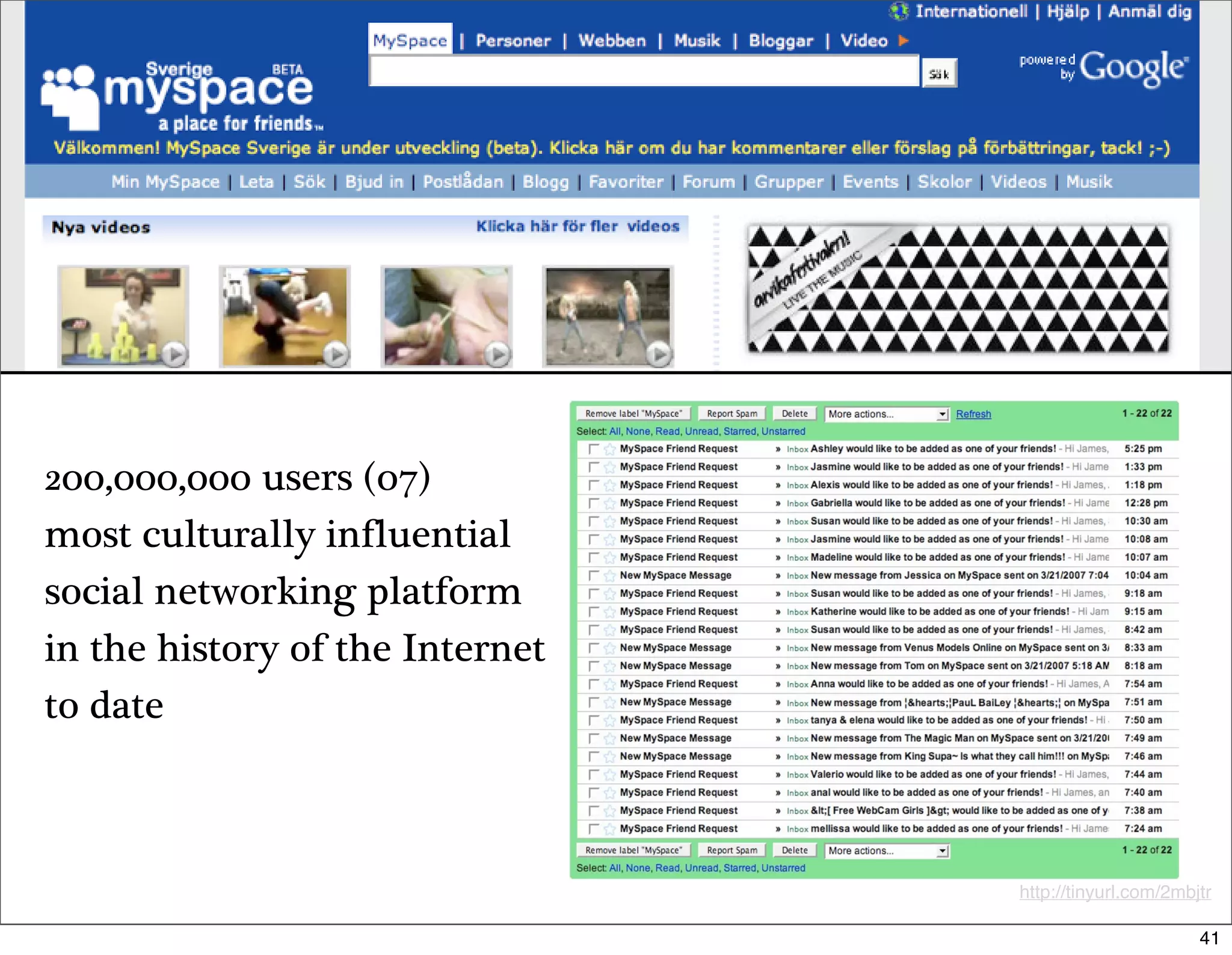Click the bottom Report Spam button
This screenshot has width=1232, height=955.
731,850
